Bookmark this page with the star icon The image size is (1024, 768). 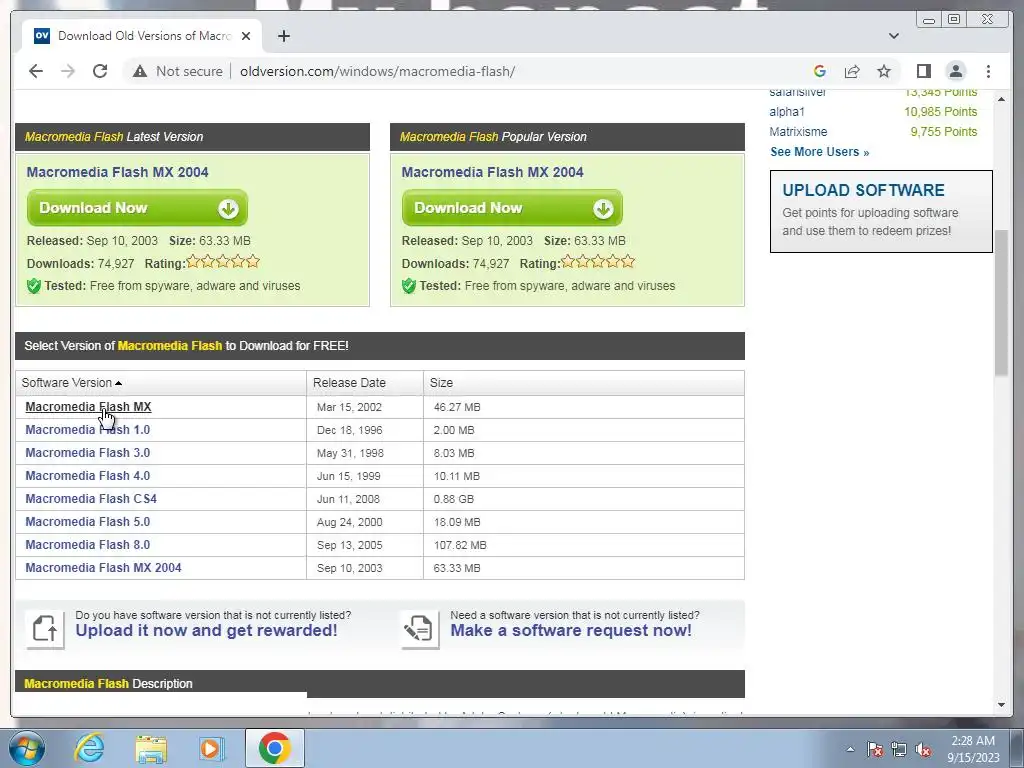point(884,71)
